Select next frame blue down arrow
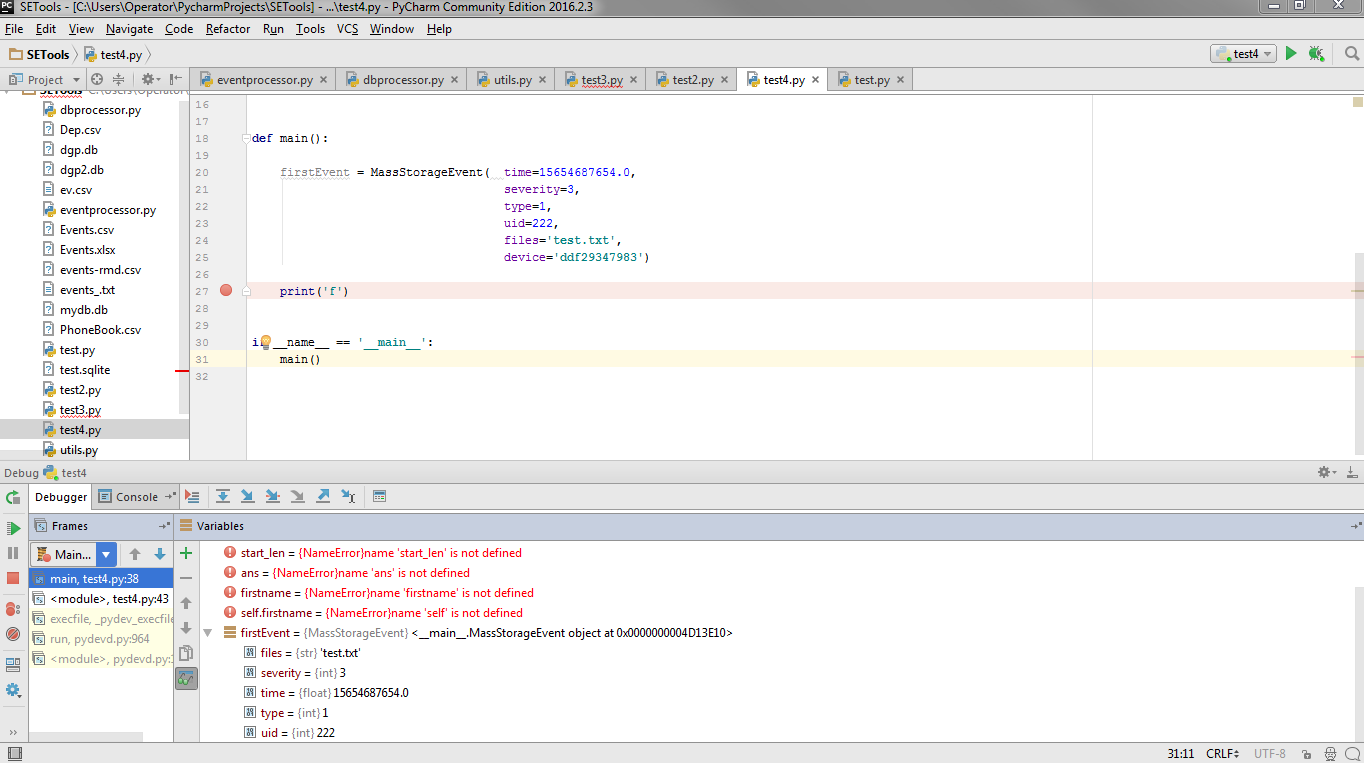This screenshot has height=763, width=1364. pos(159,554)
